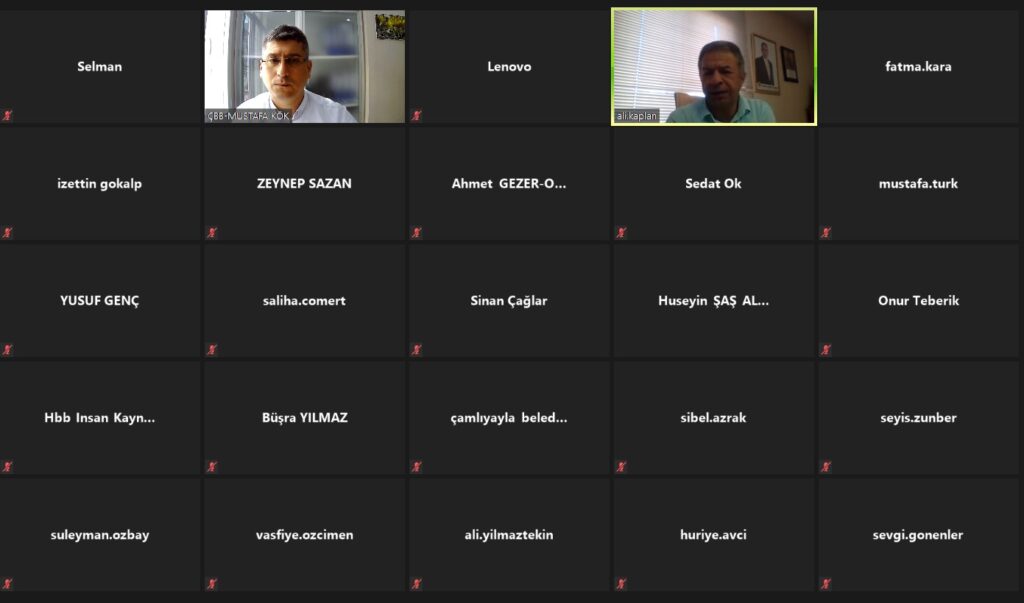This screenshot has width=1024, height=603.
Task: Click the ali.kaplan name label
Action: click(x=637, y=116)
